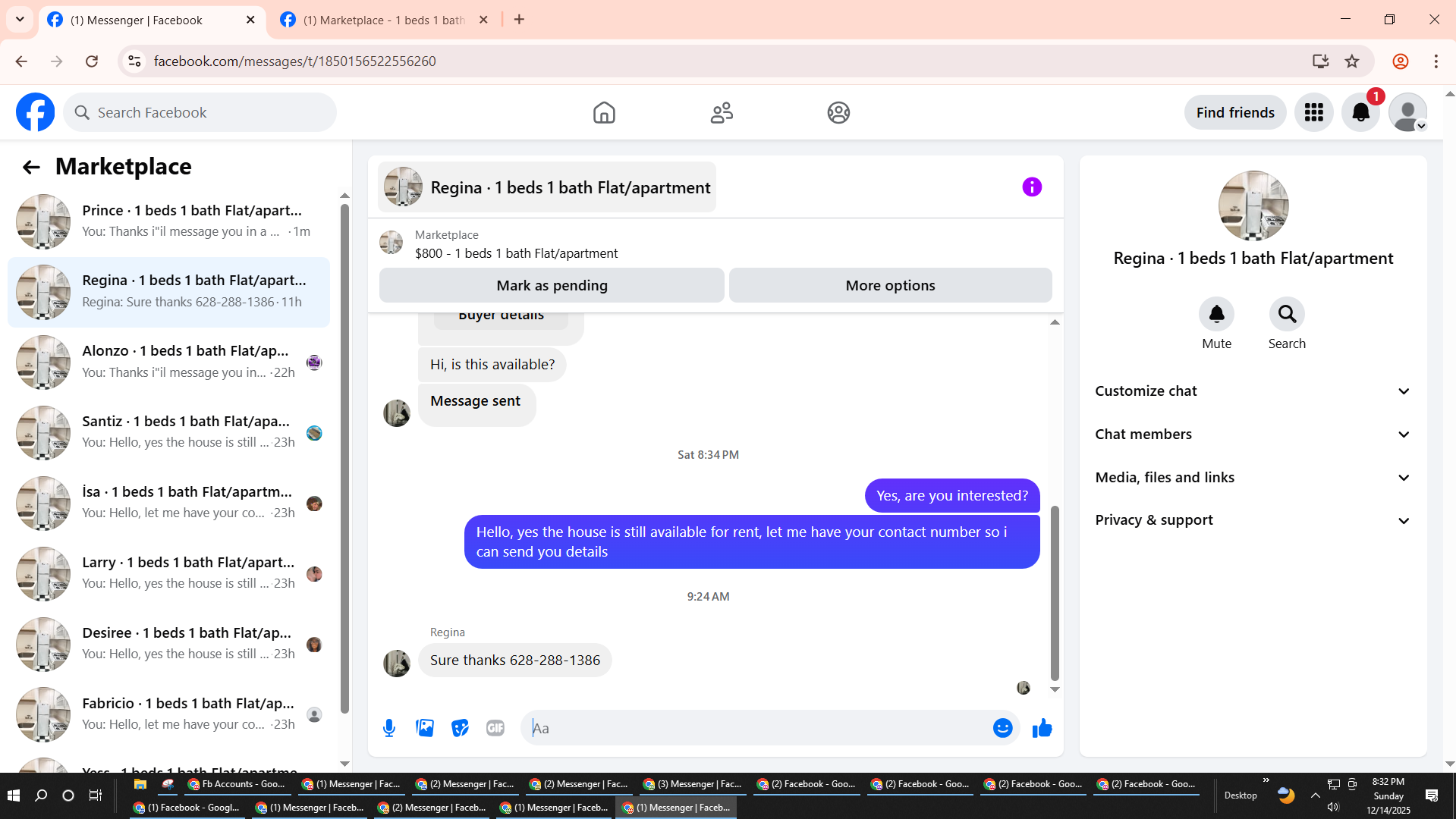
Task: Open Chrome tab search dropdown
Action: (x=20, y=20)
